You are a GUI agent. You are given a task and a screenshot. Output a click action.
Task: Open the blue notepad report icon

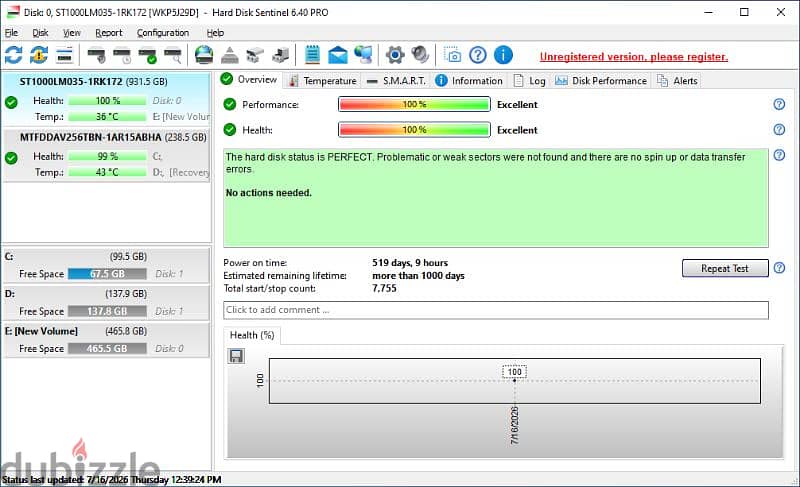pos(312,55)
